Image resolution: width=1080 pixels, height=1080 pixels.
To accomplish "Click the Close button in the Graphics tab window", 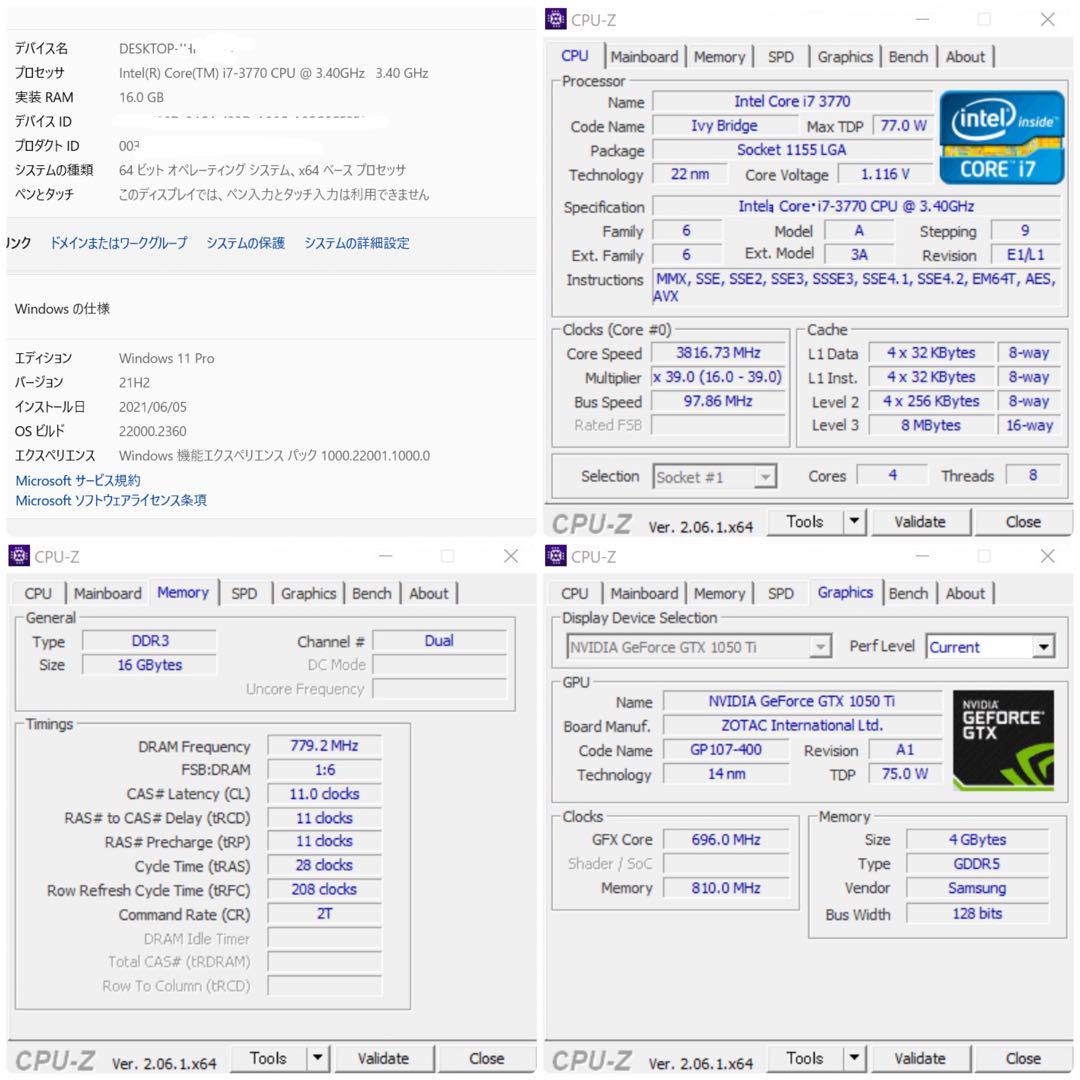I will pyautogui.click(x=1023, y=1058).
